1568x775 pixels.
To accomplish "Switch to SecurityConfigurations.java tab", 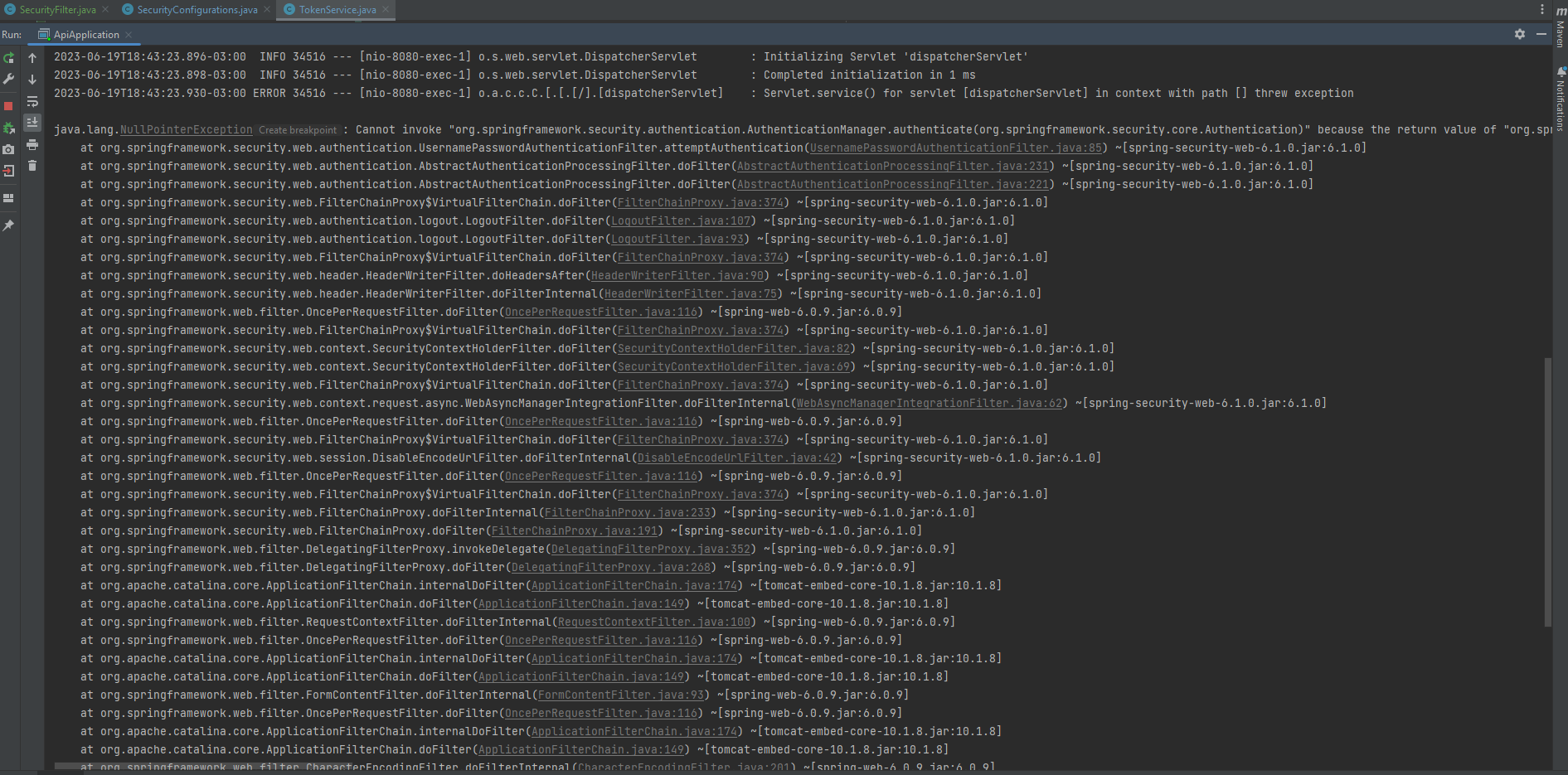I will [x=197, y=10].
